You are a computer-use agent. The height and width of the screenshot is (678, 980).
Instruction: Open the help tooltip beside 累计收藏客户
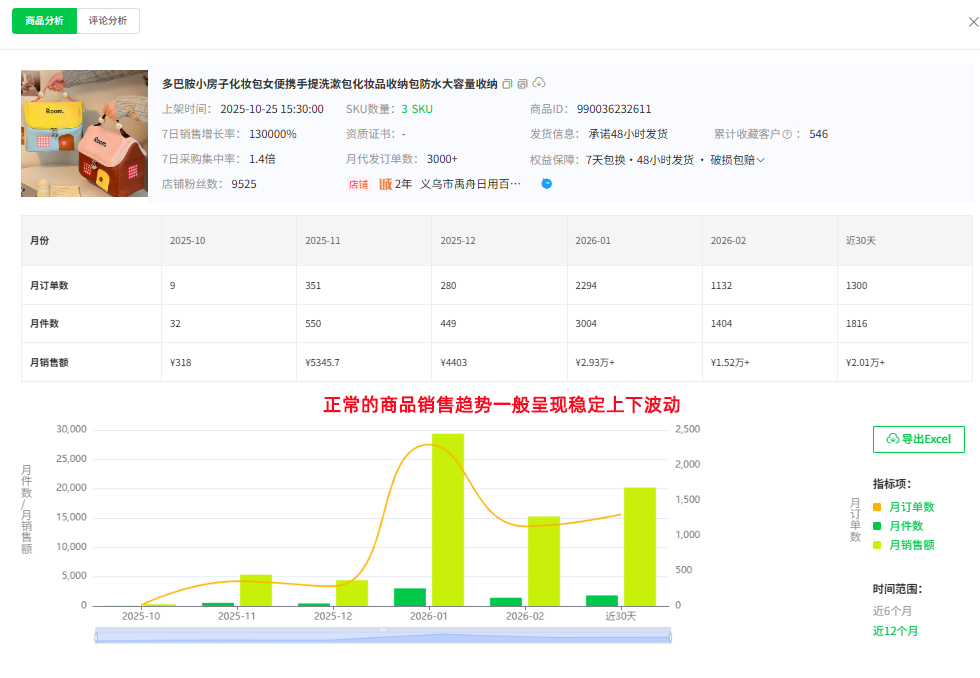[x=785, y=133]
